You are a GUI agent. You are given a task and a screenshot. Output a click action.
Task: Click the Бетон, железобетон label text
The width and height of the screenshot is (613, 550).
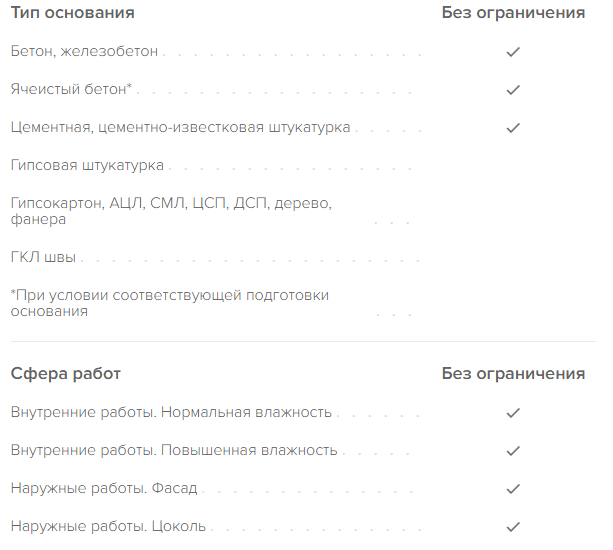pyautogui.click(x=84, y=51)
